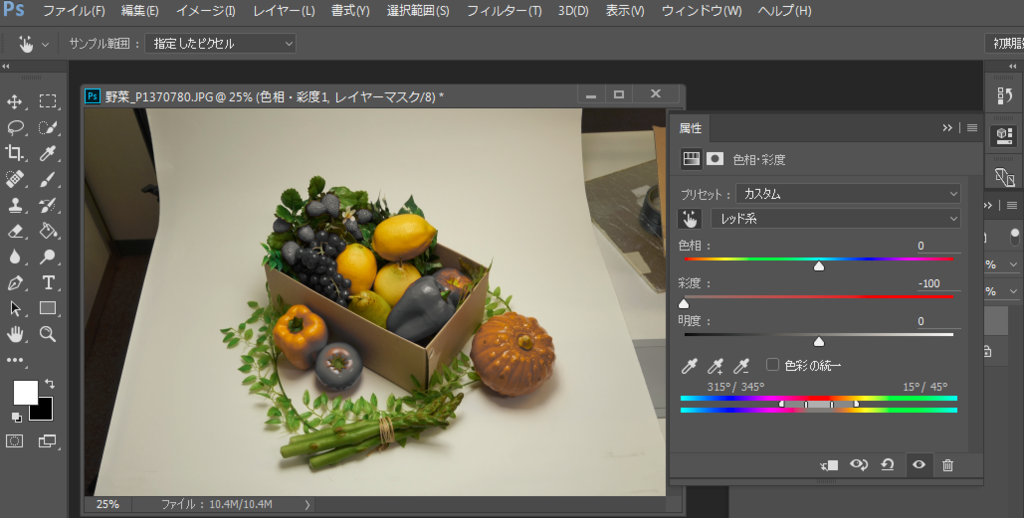This screenshot has height=518, width=1024.
Task: Open the tool preset picker arrow
Action: coord(45,44)
